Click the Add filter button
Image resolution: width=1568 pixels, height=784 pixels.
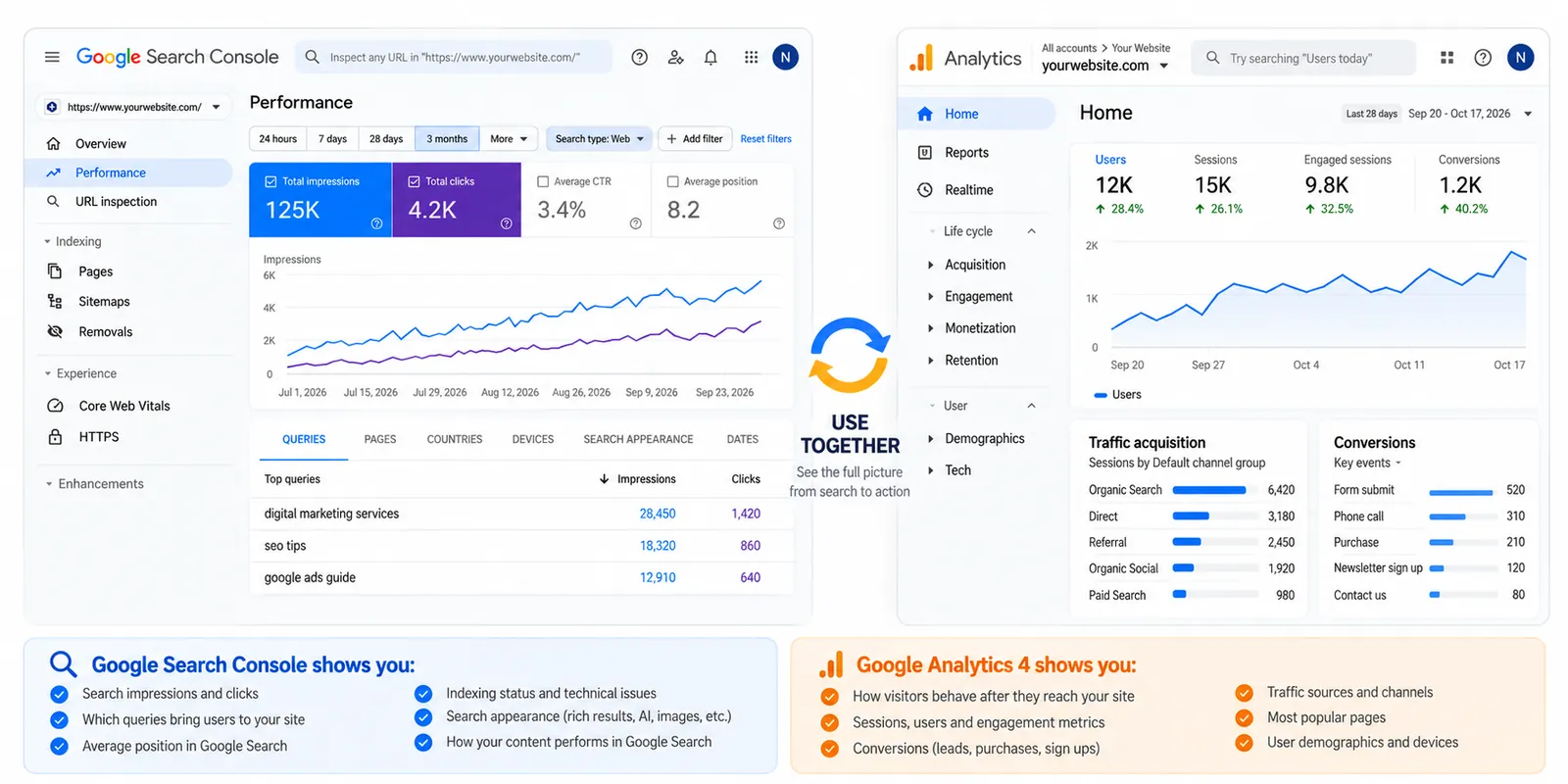tap(695, 139)
